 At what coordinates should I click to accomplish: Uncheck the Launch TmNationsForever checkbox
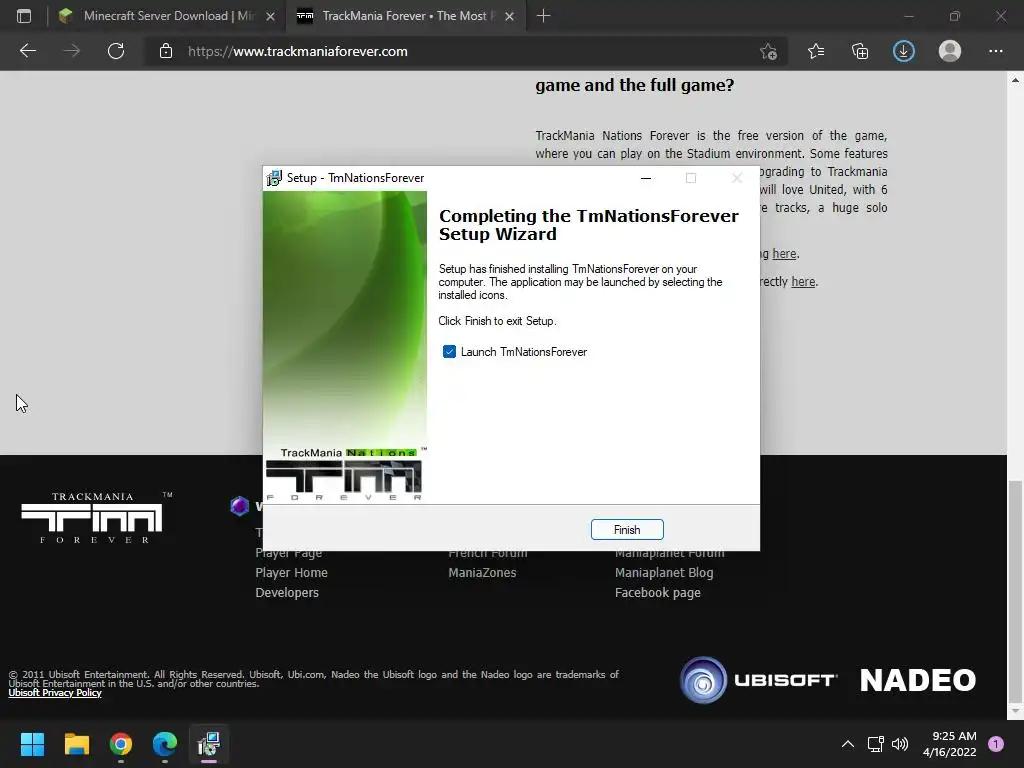[x=449, y=352]
